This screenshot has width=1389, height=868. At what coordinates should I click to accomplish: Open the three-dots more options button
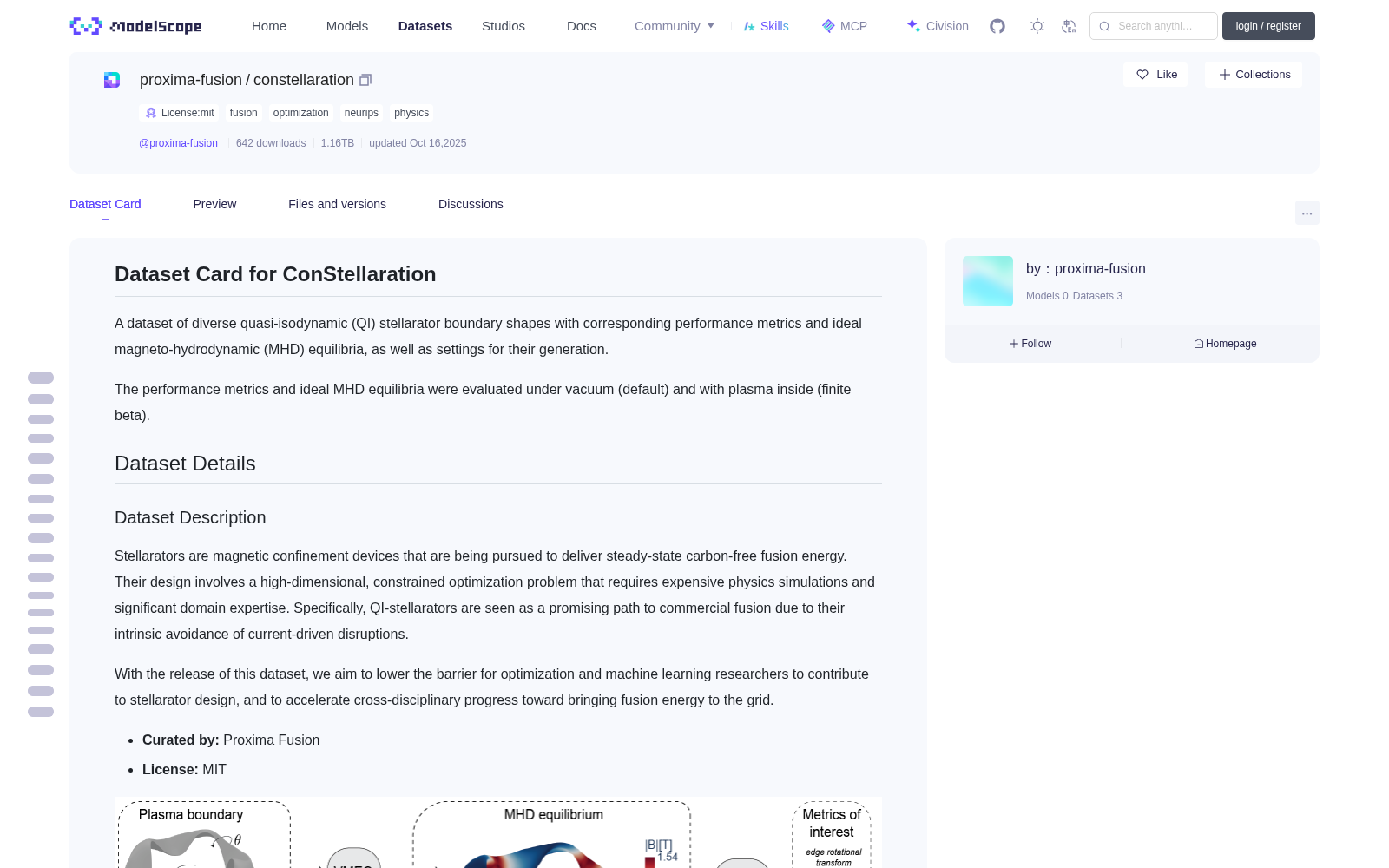[1307, 214]
